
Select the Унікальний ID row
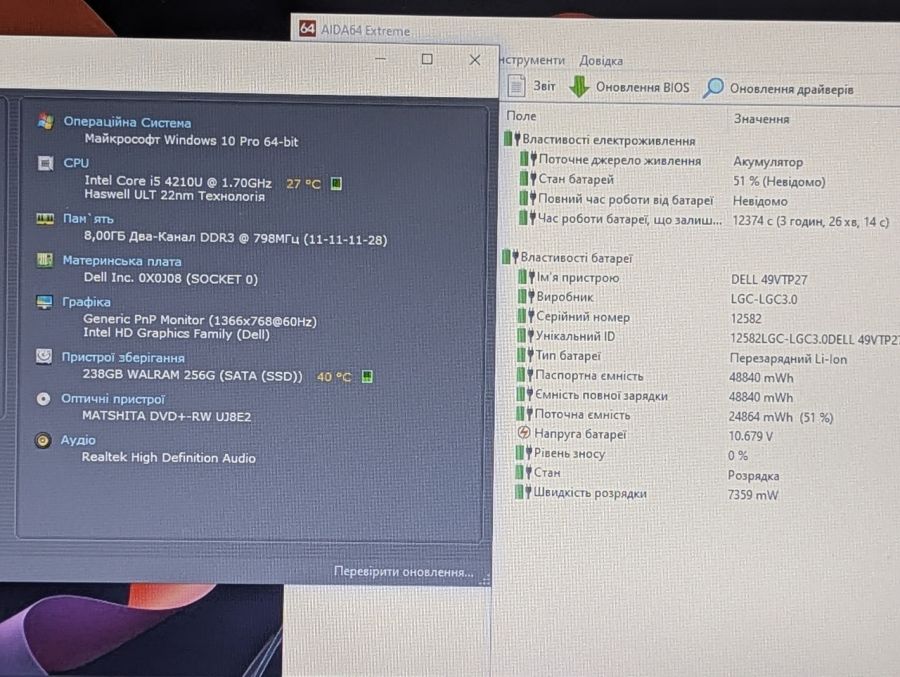706,337
